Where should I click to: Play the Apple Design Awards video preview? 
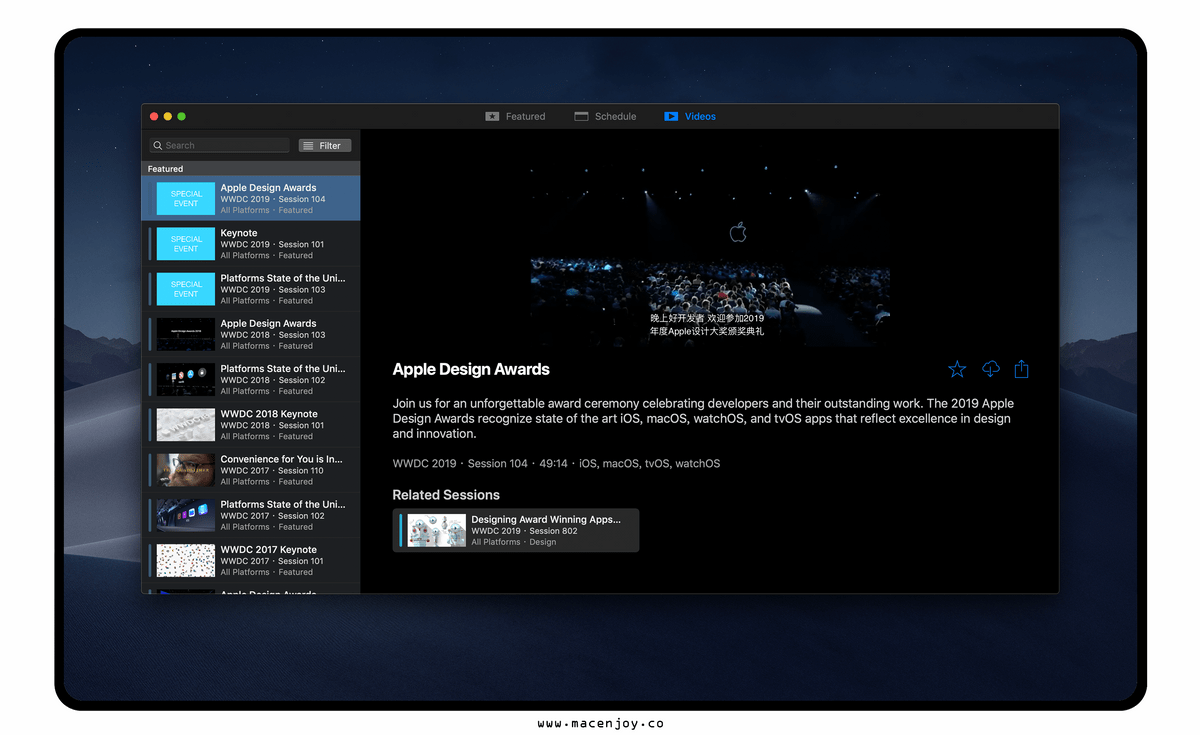710,245
